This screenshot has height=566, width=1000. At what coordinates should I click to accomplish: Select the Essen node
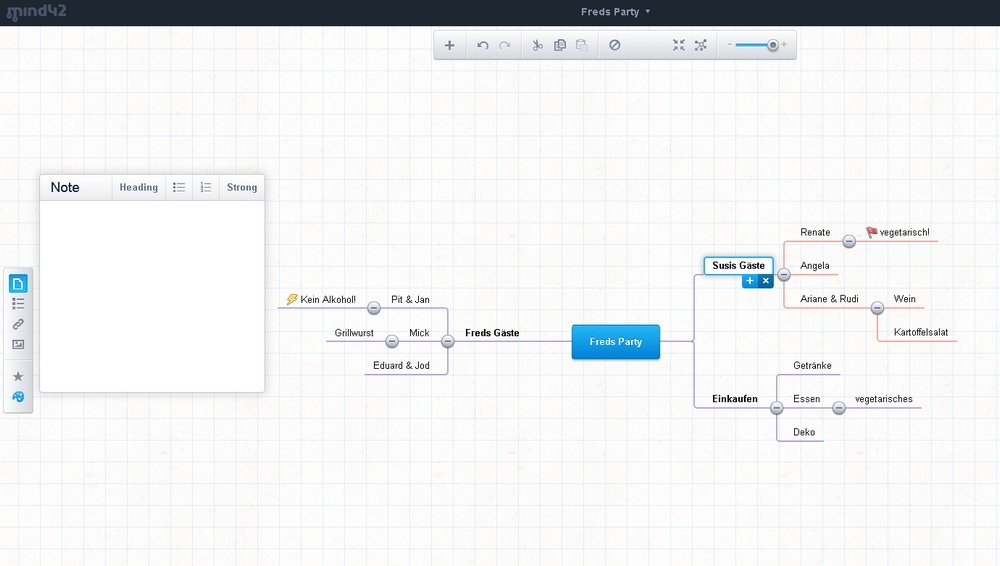pyautogui.click(x=806, y=399)
